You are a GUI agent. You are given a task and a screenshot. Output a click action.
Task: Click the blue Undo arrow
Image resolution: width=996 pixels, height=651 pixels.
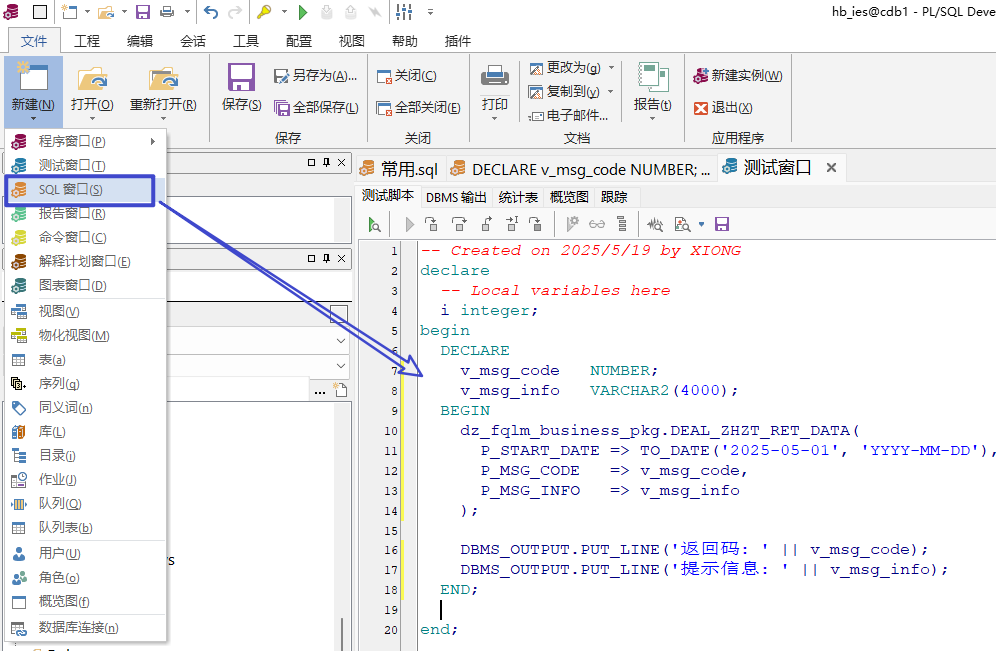click(x=211, y=11)
